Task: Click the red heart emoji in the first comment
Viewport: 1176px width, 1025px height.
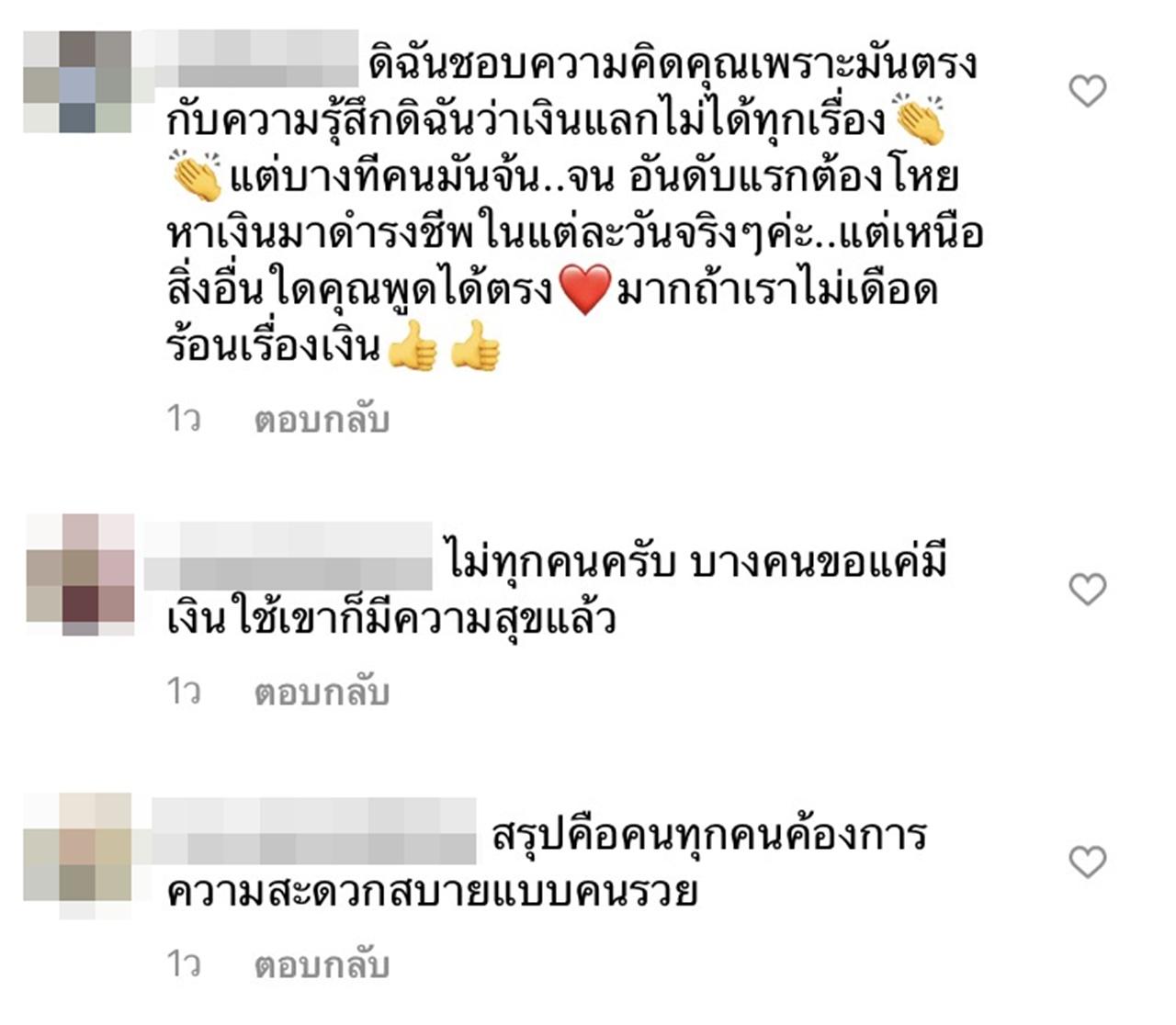Action: point(585,290)
